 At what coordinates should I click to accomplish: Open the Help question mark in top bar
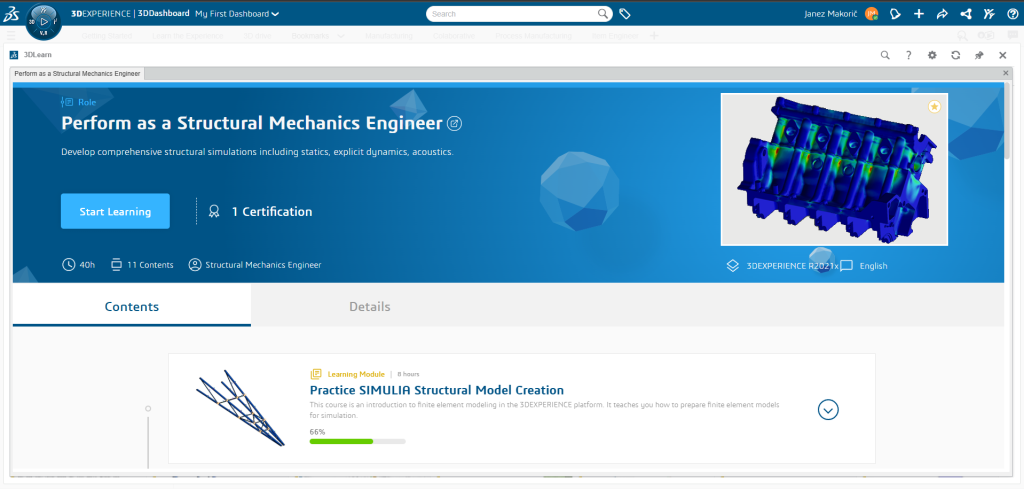1012,14
